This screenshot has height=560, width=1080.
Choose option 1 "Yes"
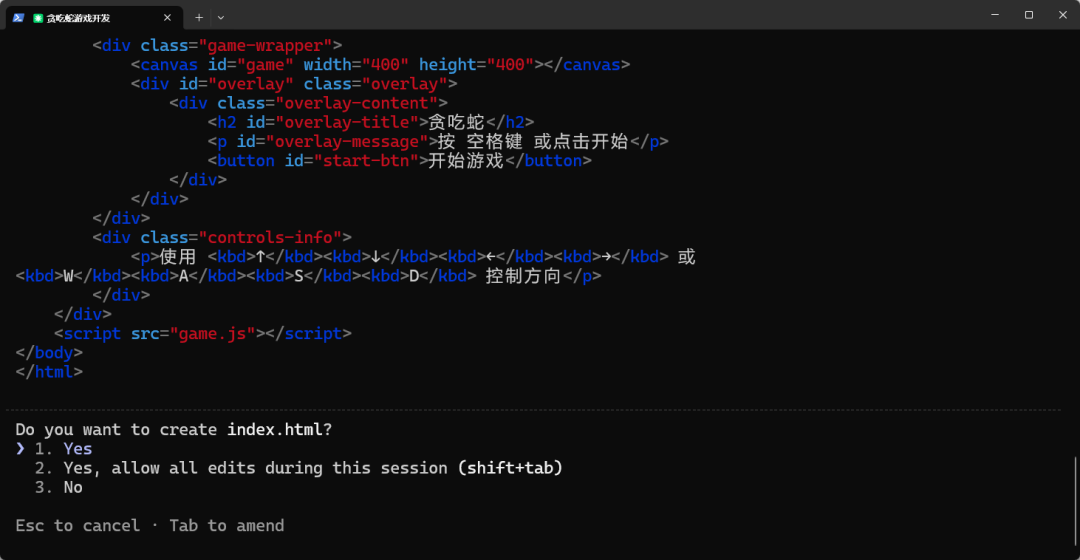[x=77, y=449]
